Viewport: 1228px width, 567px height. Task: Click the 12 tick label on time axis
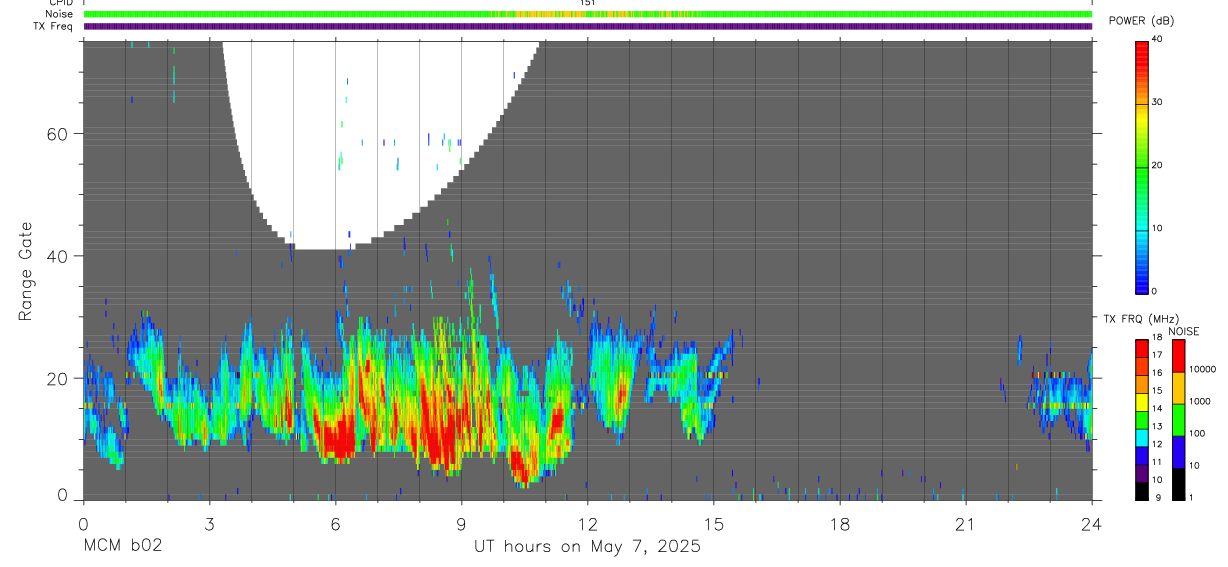point(588,524)
